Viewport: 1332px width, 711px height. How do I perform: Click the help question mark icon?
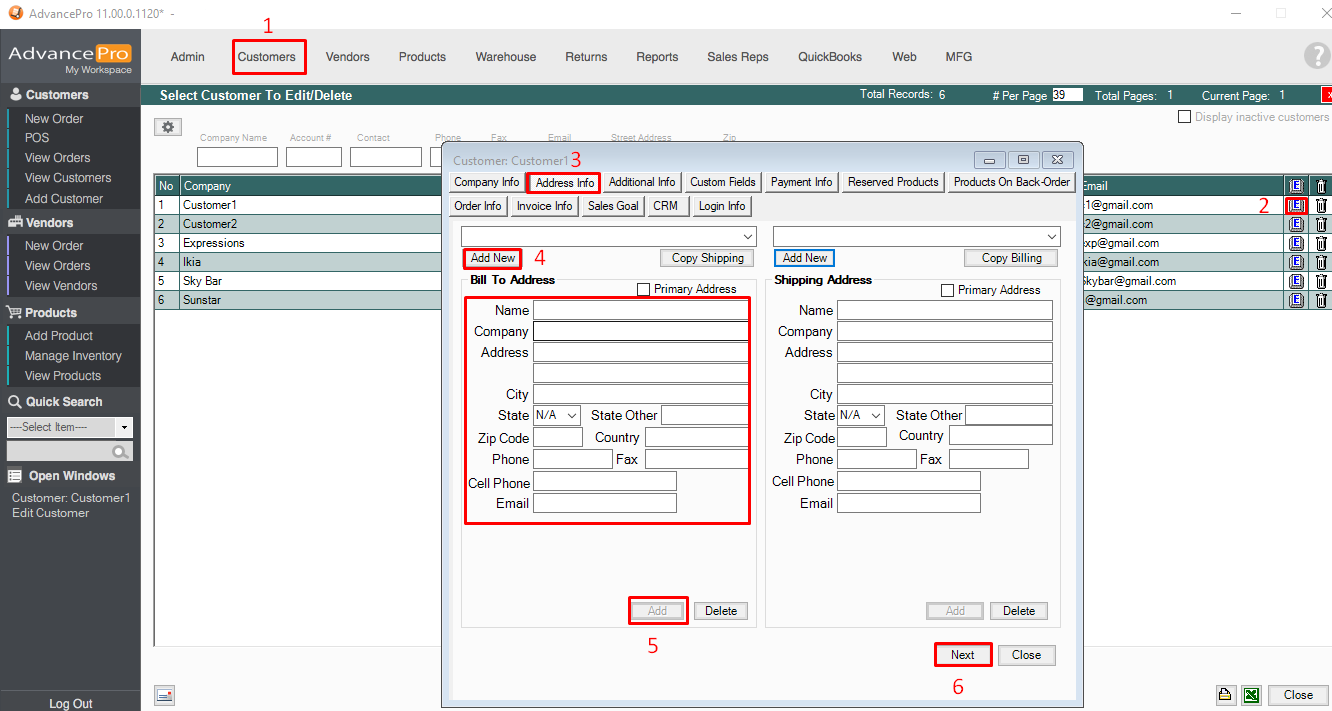coord(1317,56)
